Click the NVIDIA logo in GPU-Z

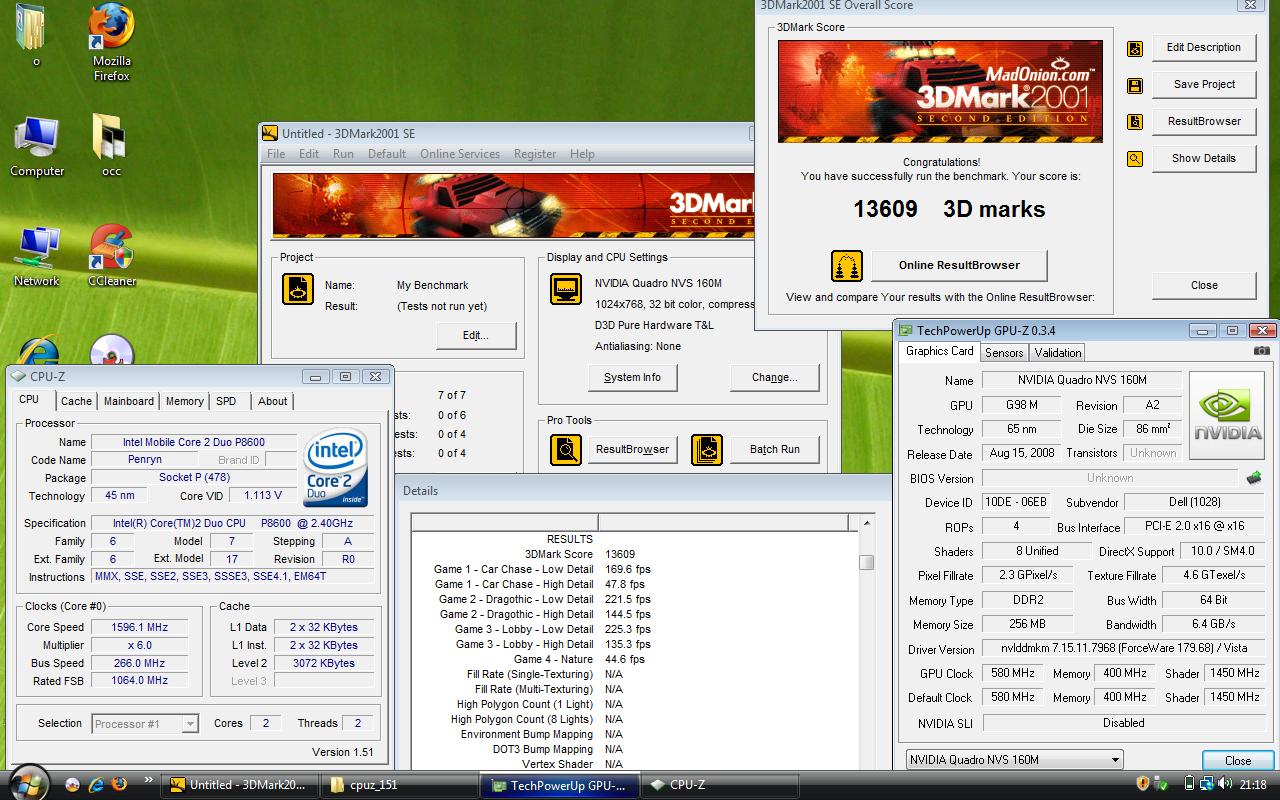1228,415
